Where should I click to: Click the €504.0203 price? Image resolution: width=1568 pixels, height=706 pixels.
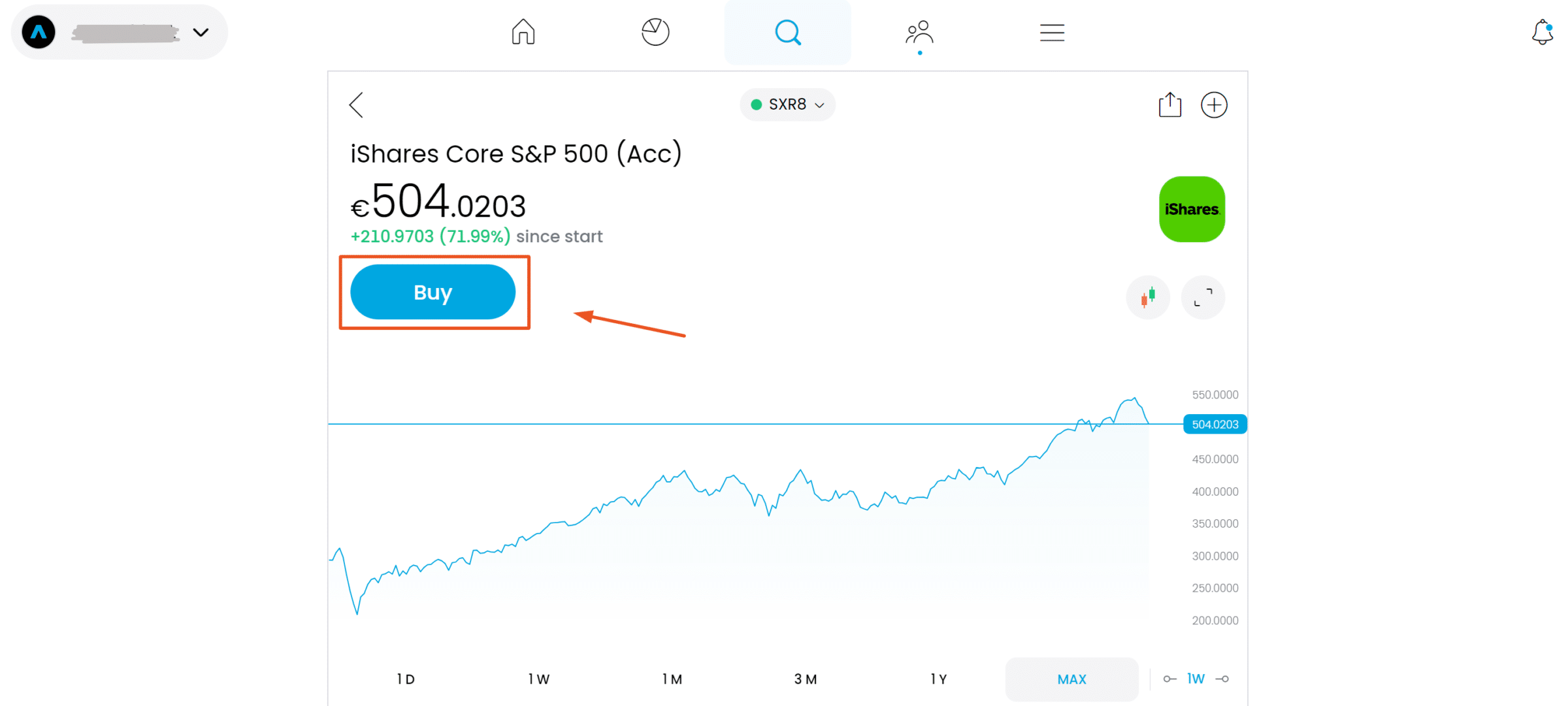438,201
